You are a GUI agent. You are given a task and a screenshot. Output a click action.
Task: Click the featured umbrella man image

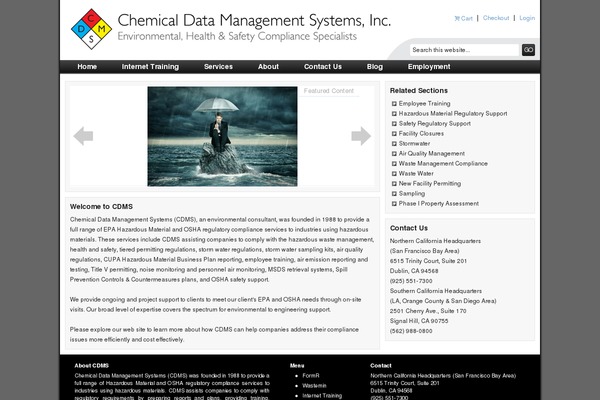[x=222, y=136]
